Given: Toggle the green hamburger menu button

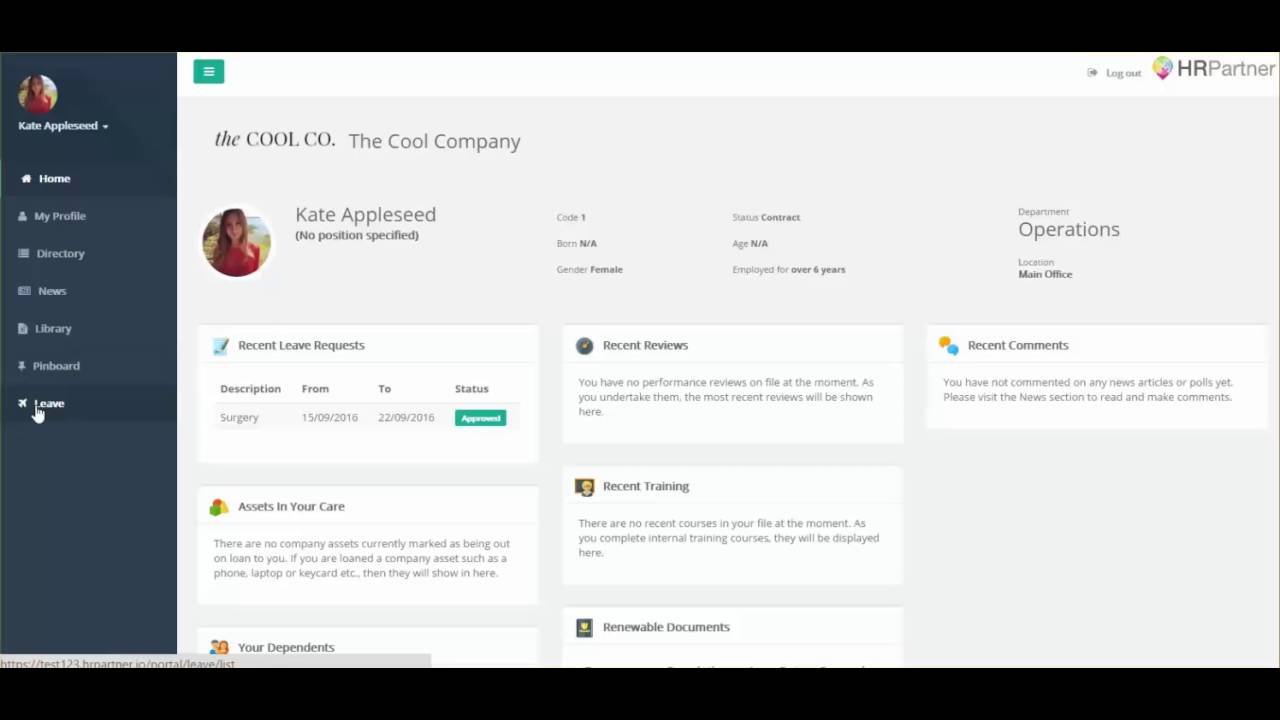Looking at the screenshot, I should pos(208,71).
